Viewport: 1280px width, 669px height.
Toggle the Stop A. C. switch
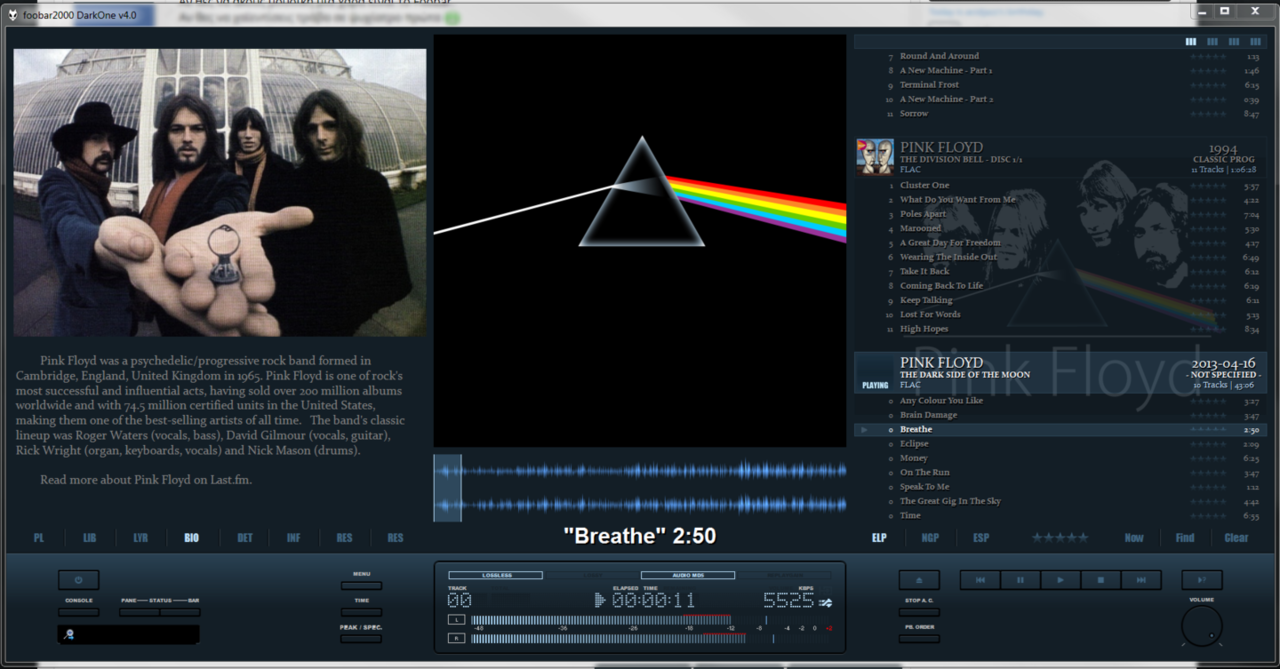(x=918, y=612)
